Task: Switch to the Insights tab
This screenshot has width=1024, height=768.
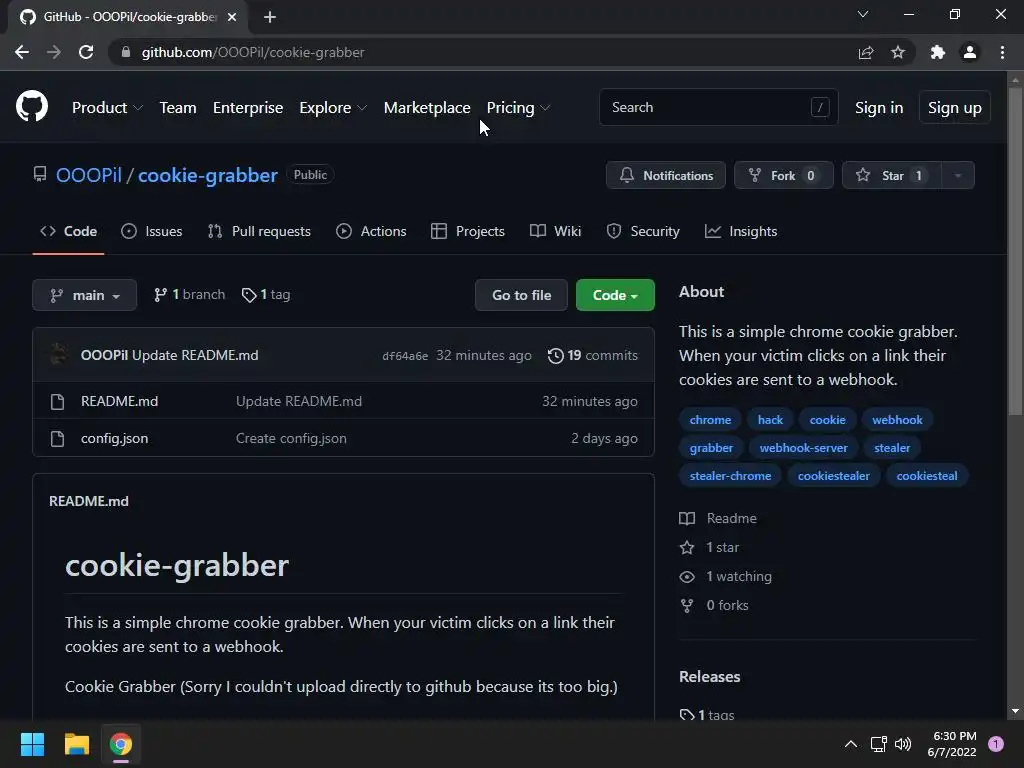Action: pyautogui.click(x=741, y=231)
